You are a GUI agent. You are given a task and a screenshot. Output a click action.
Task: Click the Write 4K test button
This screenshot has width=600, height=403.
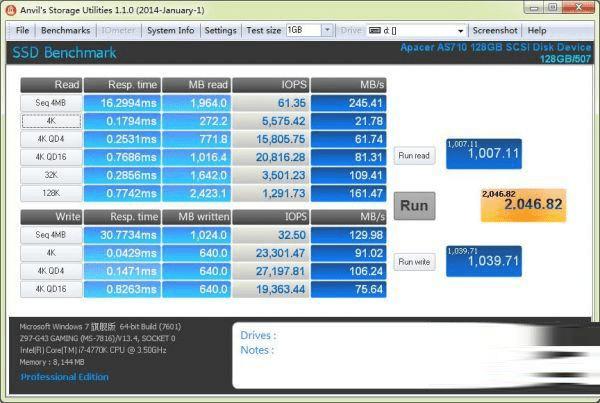(x=51, y=253)
